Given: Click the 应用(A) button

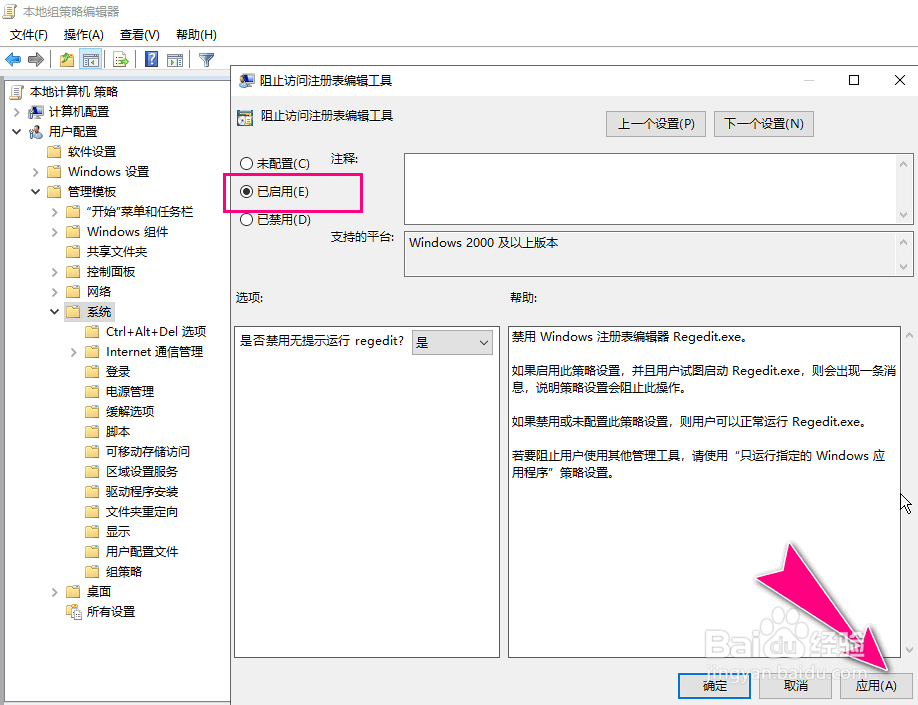Looking at the screenshot, I should click(x=875, y=686).
